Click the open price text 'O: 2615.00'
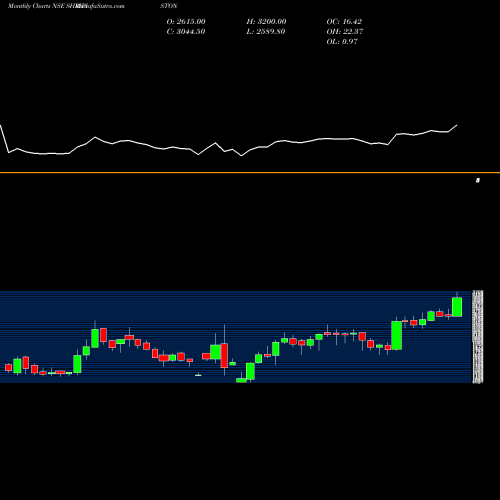 point(186,22)
